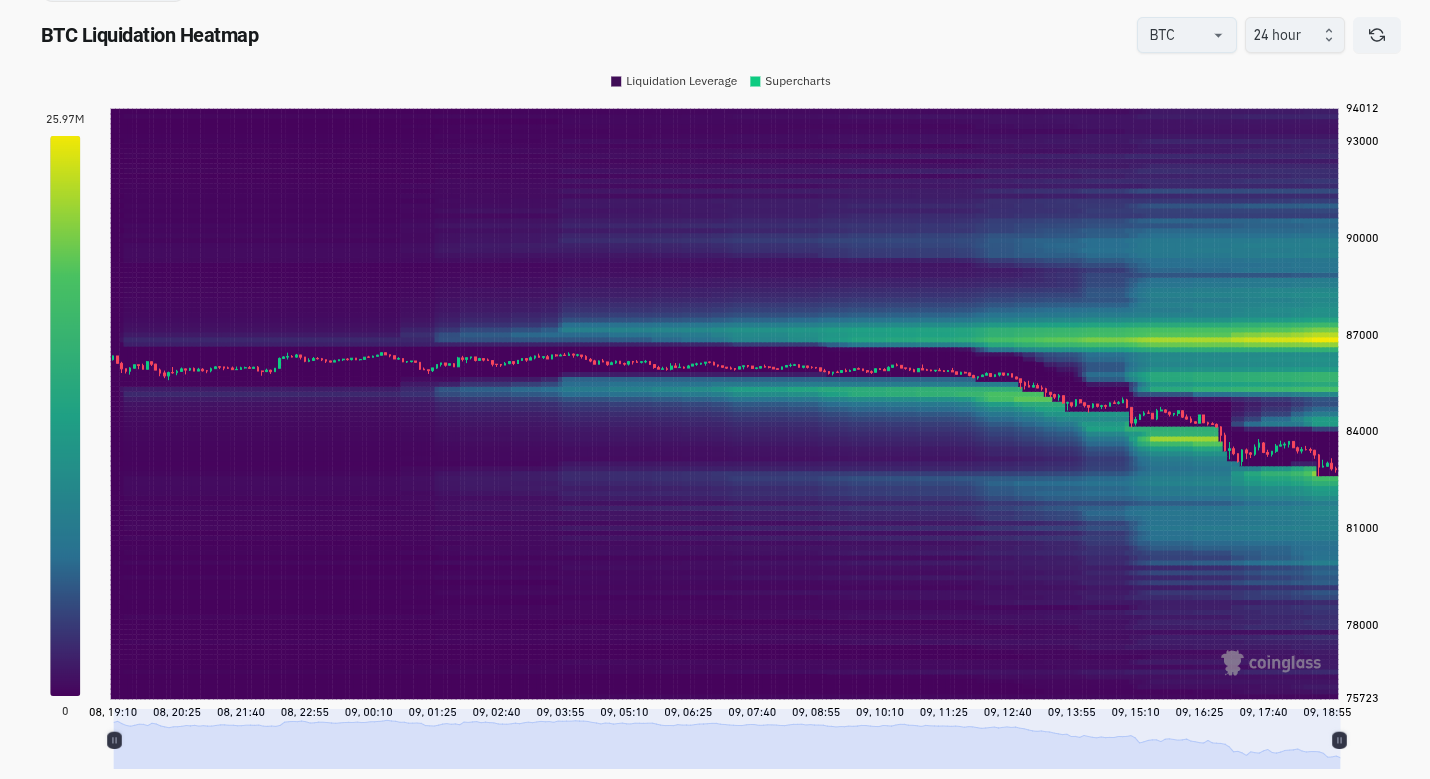Screen dimensions: 1430x779
Task: Click the coinglass watermark logo
Action: (x=1271, y=663)
